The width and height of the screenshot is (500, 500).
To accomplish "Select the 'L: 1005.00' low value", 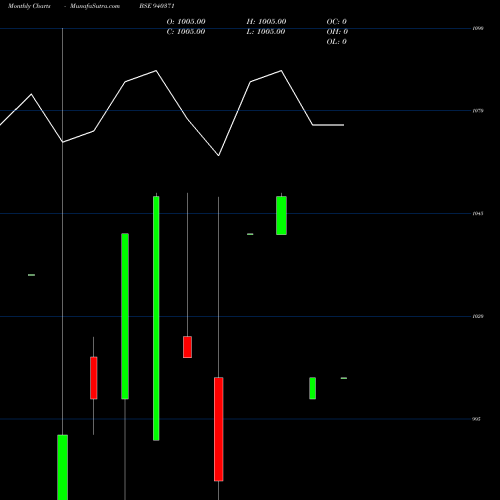I will click(266, 32).
